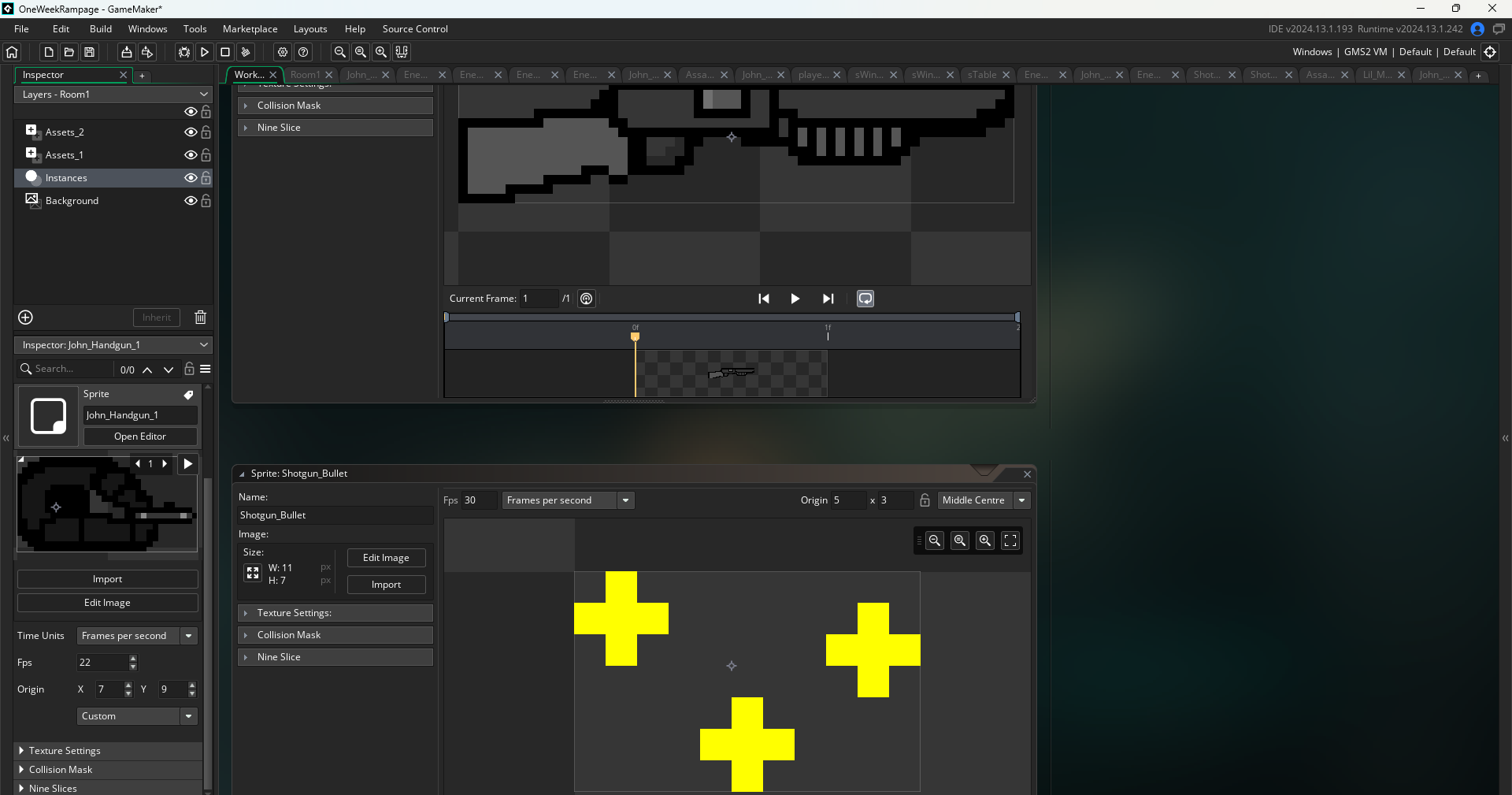Hide the Background layer
The height and width of the screenshot is (795, 1512).
(x=191, y=201)
